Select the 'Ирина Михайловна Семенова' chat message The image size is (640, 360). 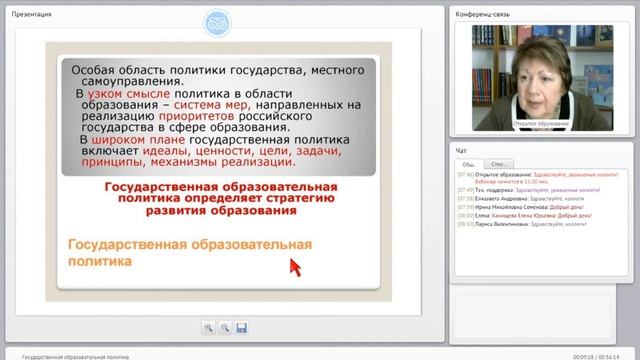pyautogui.click(x=520, y=207)
